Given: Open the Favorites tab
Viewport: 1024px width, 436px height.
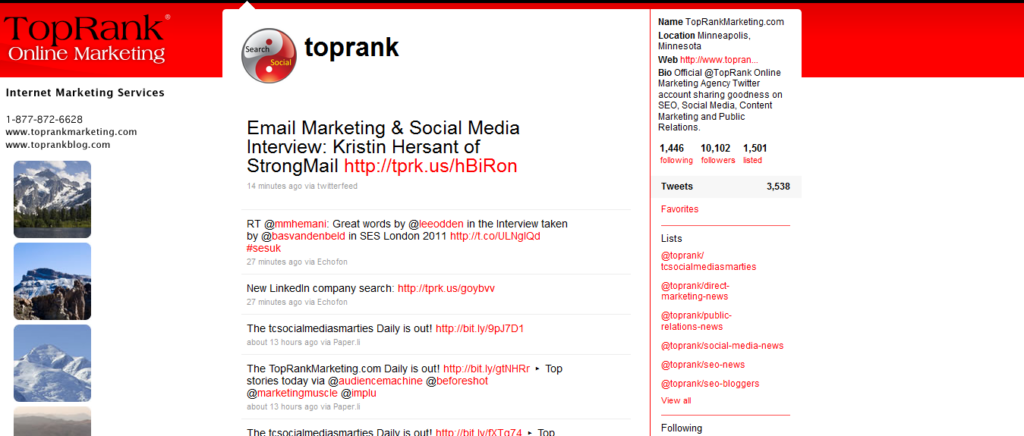Looking at the screenshot, I should (x=679, y=210).
